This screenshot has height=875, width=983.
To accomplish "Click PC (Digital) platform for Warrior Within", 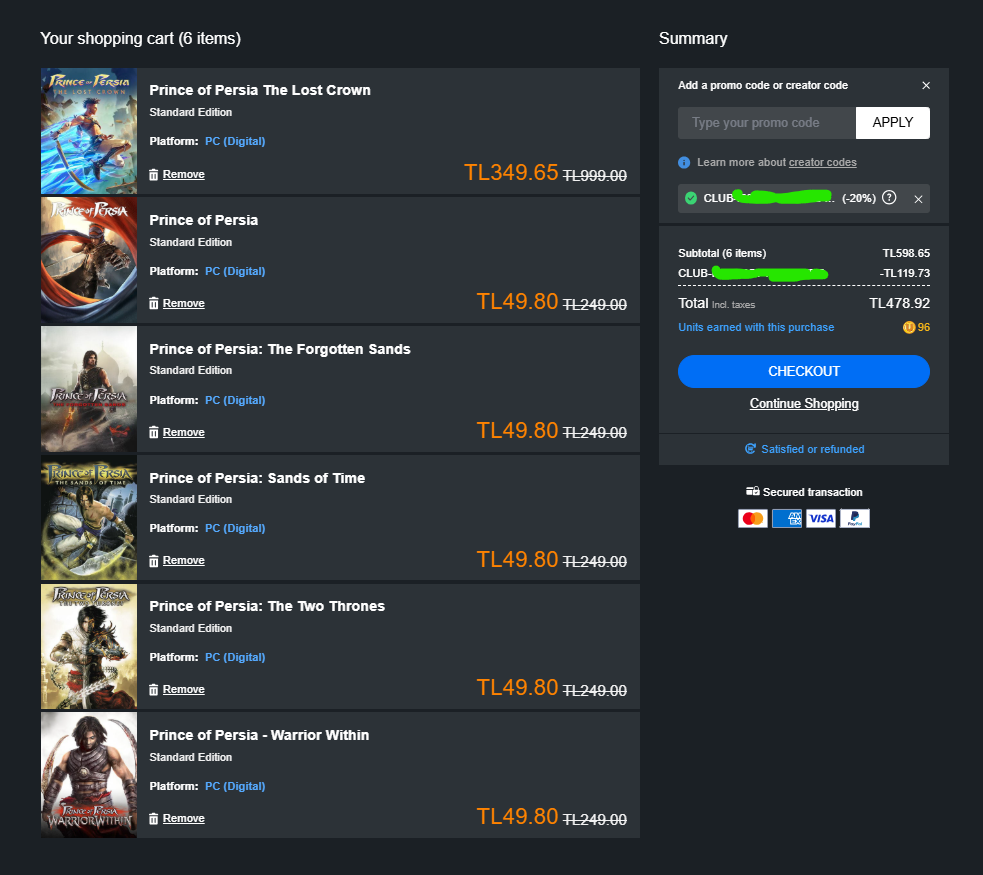I will (235, 786).
